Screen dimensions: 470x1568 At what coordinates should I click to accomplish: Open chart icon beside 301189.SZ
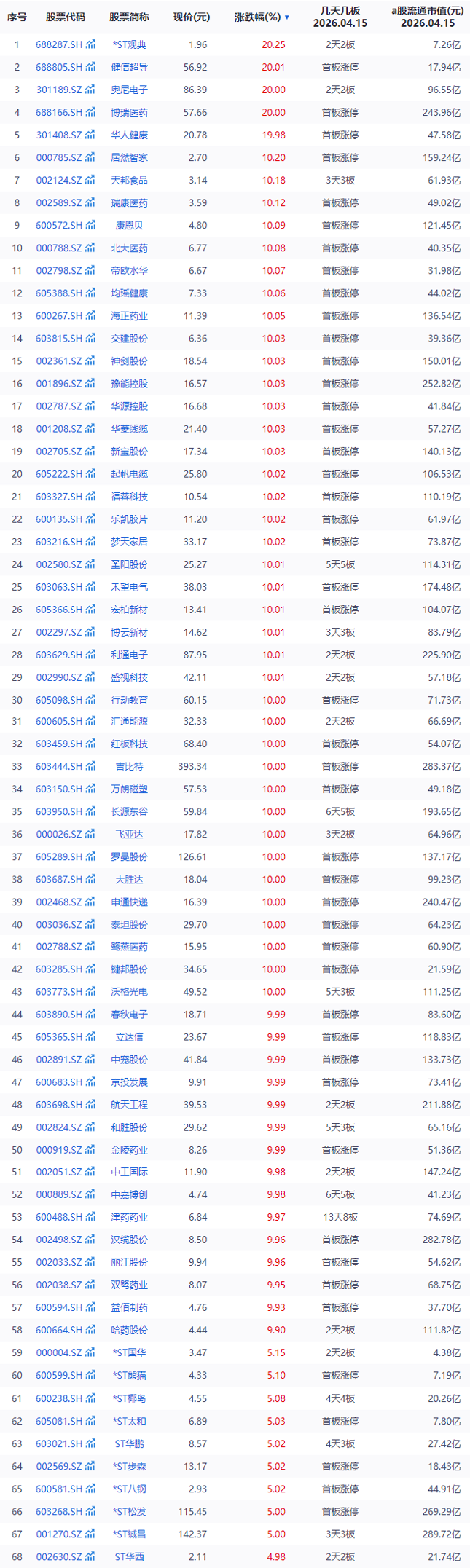tap(90, 90)
